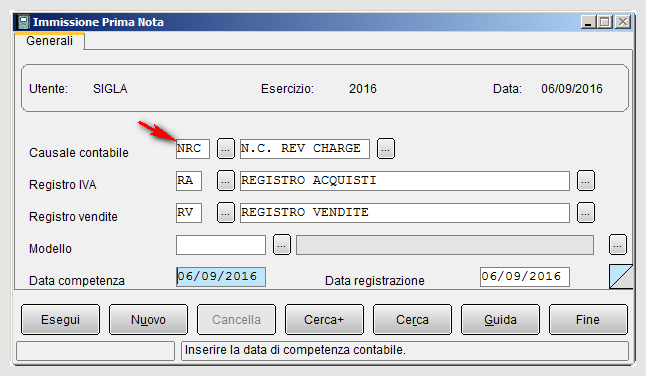Click the Cerca button
This screenshot has height=376, width=646.
412,320
